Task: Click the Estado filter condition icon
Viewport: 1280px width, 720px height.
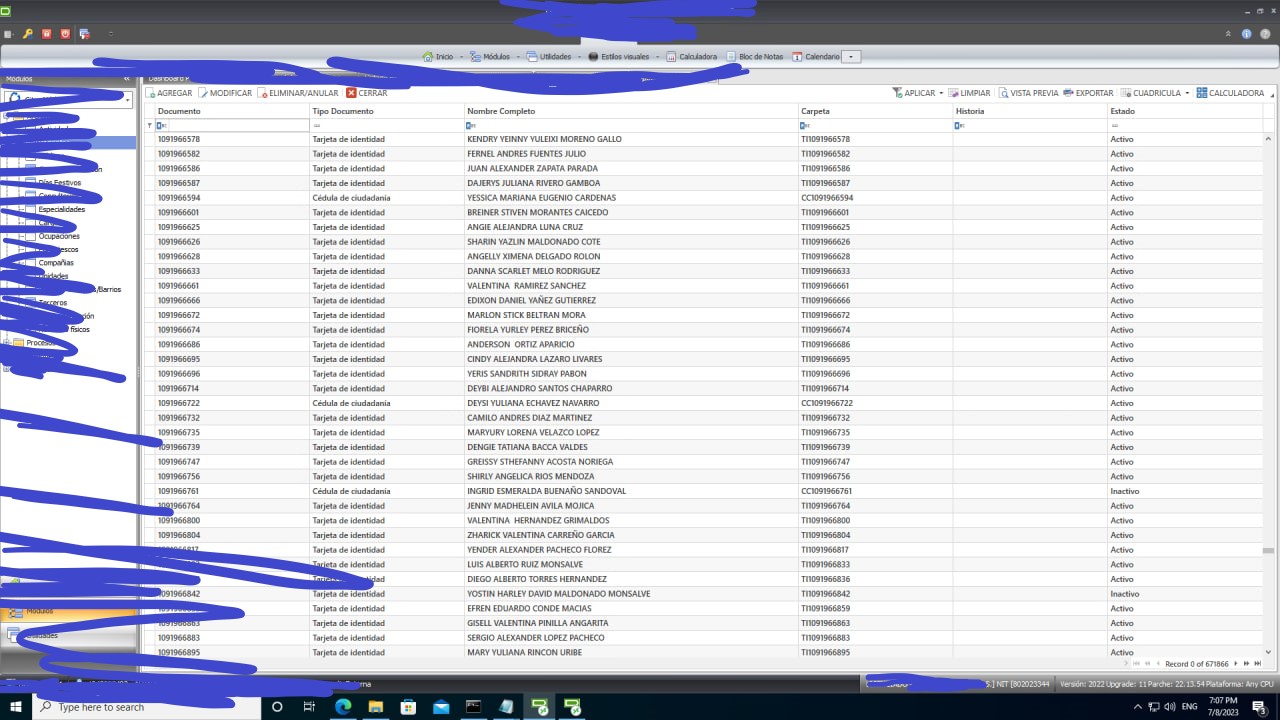Action: [x=1115, y=126]
